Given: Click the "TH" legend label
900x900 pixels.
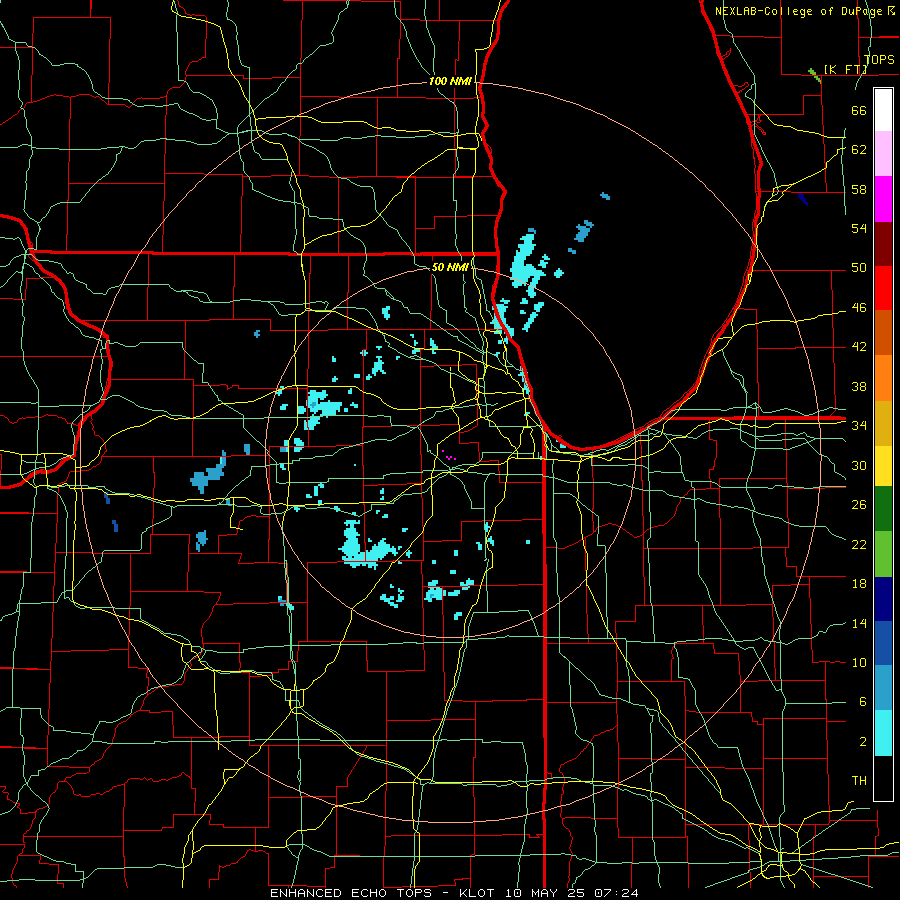Looking at the screenshot, I should pos(859,781).
